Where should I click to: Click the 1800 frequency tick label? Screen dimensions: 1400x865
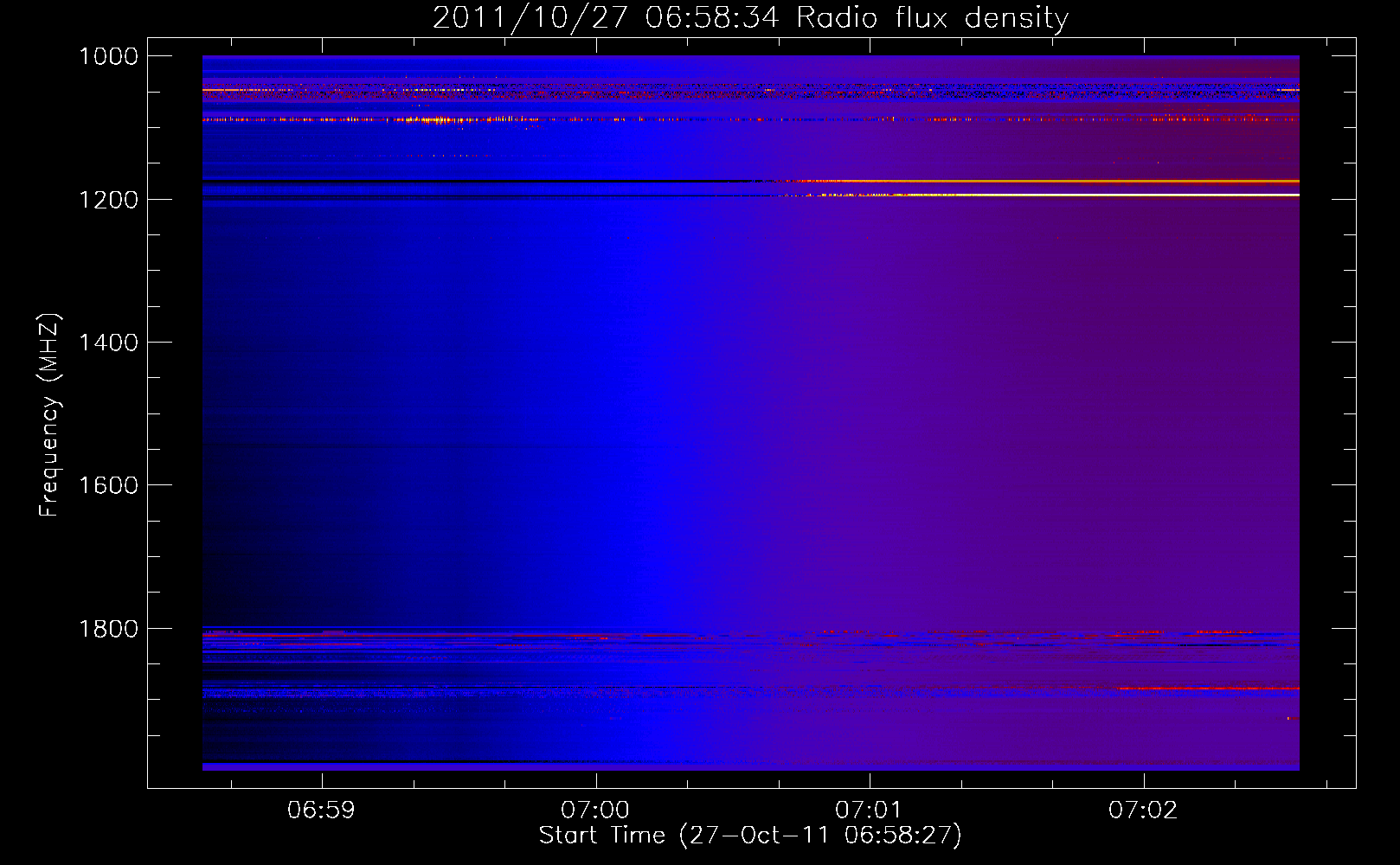click(x=108, y=629)
